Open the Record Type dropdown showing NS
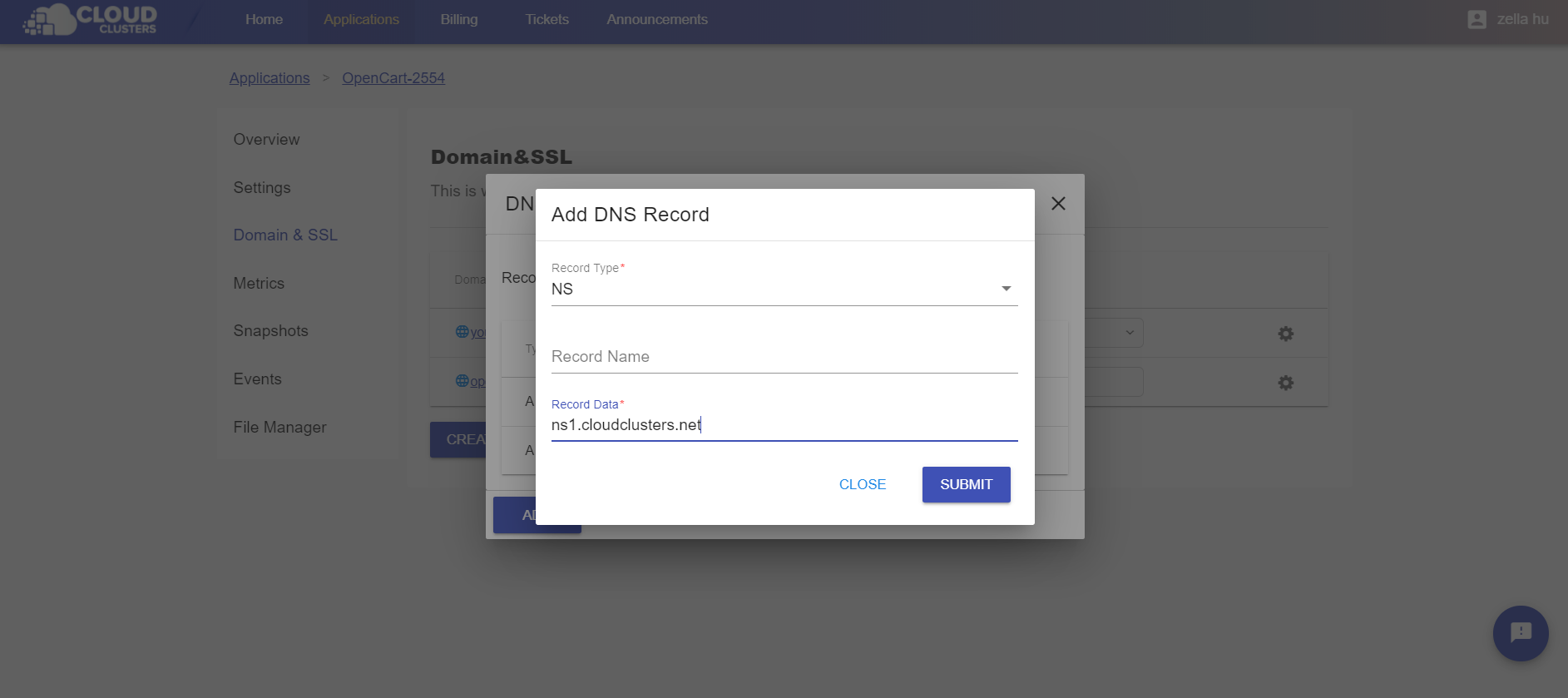 [x=784, y=289]
